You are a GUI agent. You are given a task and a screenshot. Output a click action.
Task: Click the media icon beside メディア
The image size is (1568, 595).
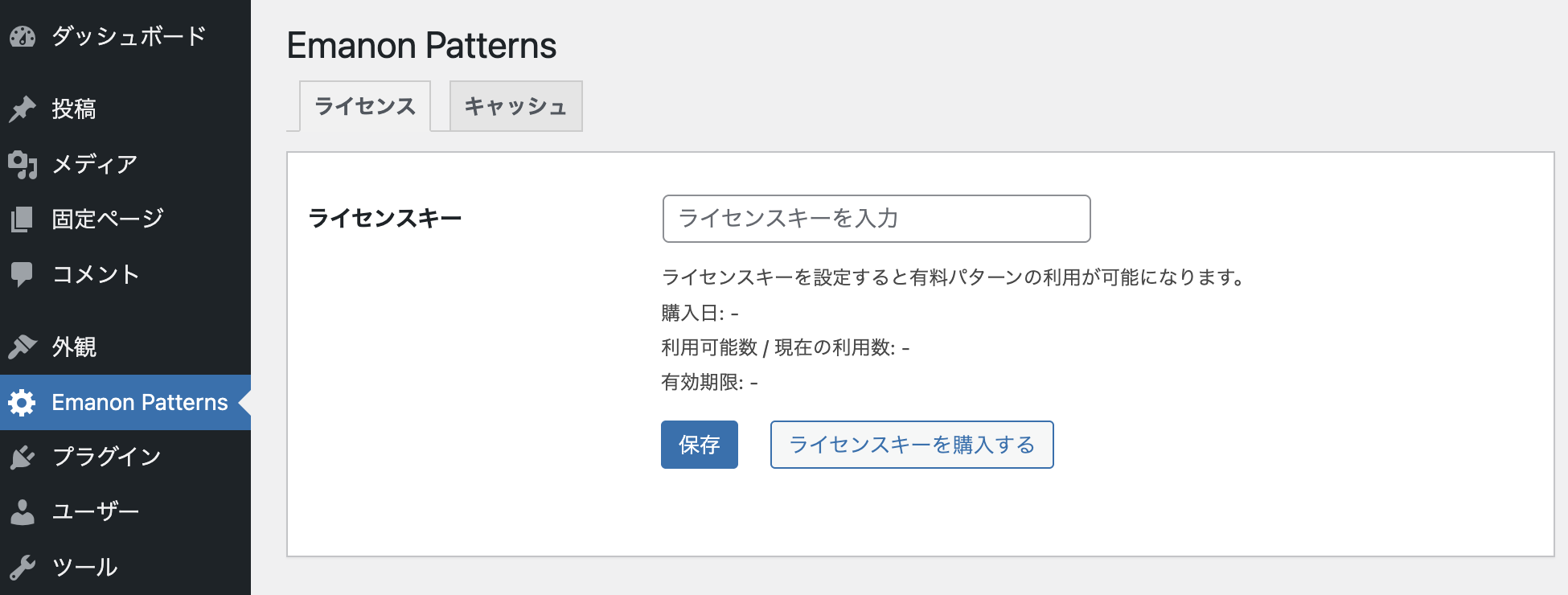coord(23,164)
